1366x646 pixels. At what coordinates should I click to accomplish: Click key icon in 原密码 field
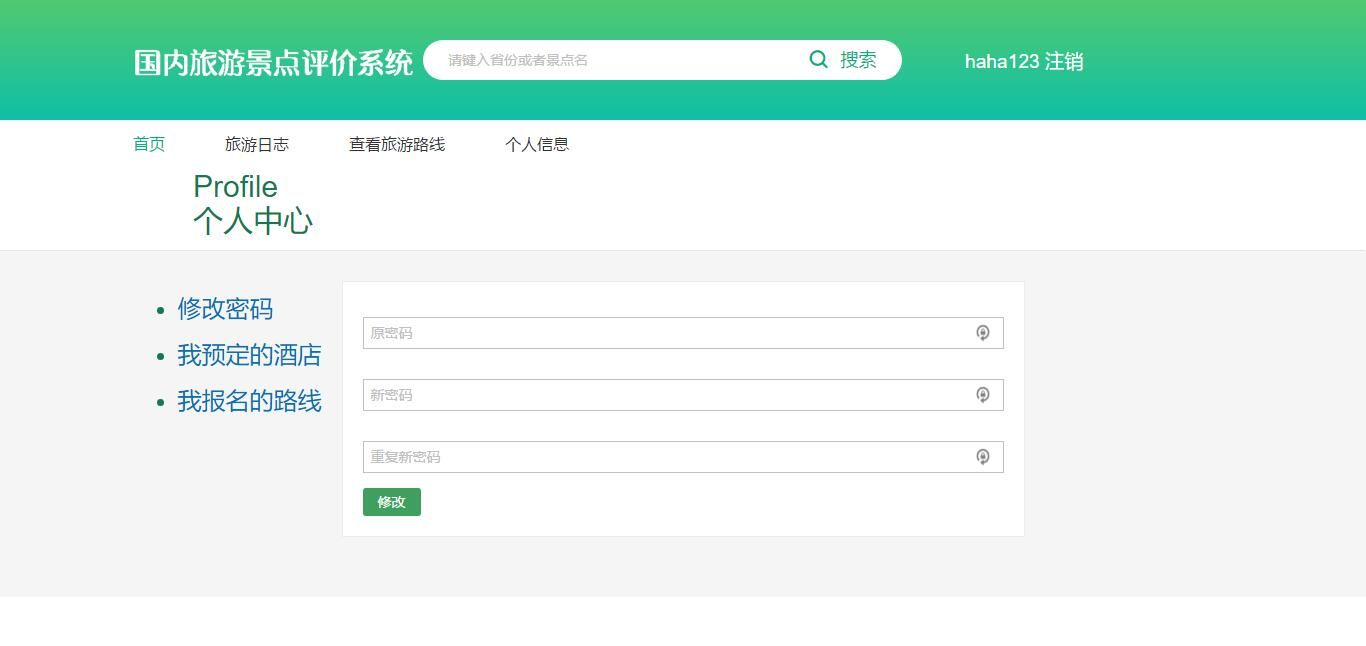pos(983,333)
